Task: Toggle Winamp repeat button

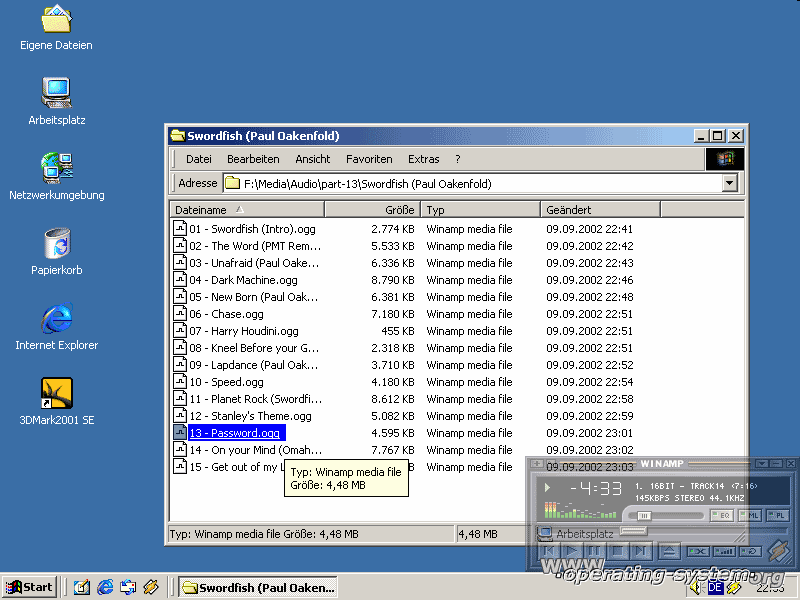Action: 751,552
